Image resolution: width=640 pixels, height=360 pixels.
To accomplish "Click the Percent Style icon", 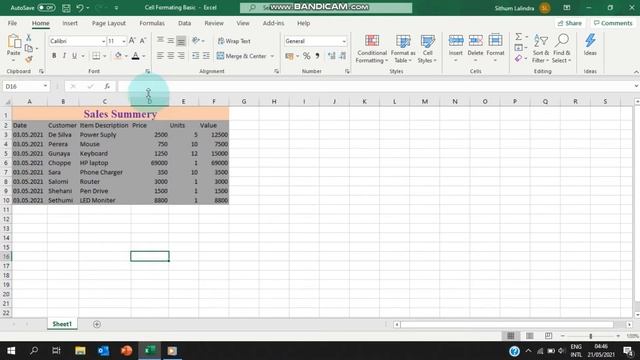I will pos(307,56).
